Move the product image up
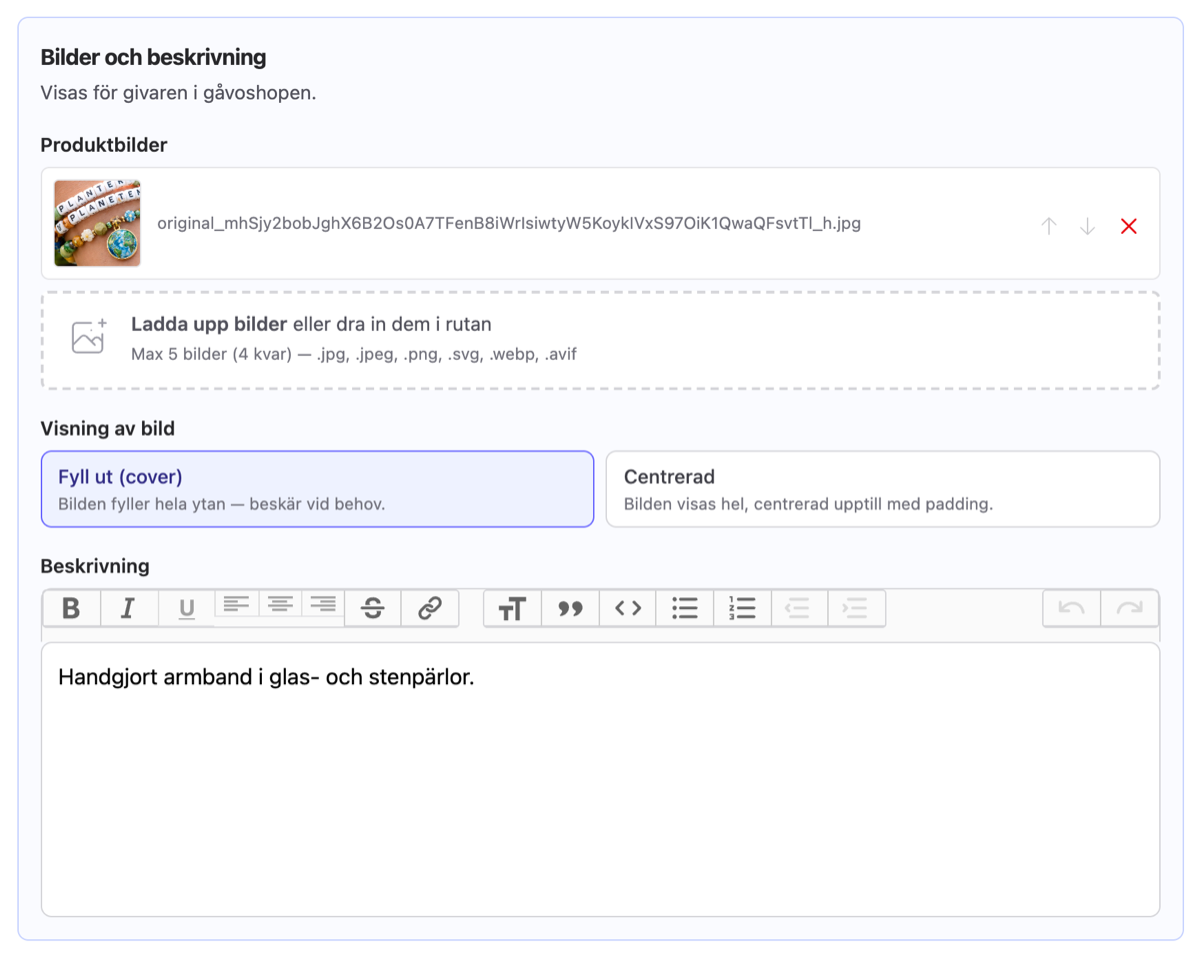 [1049, 226]
